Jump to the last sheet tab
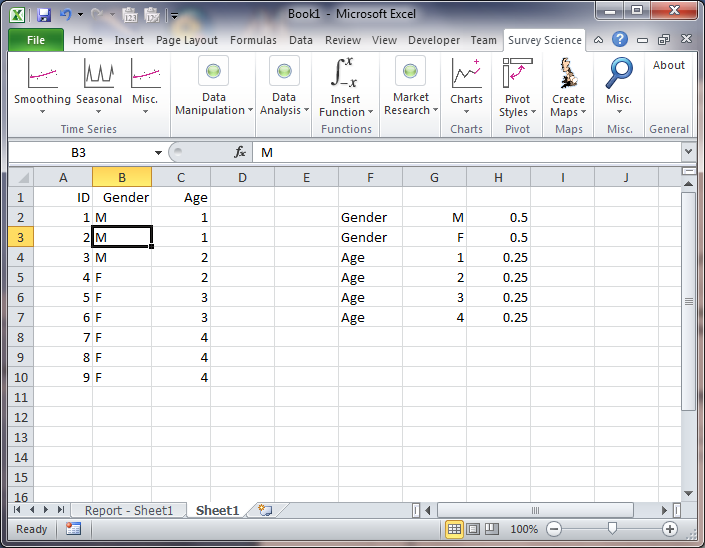This screenshot has height=548, width=705. (x=60, y=510)
